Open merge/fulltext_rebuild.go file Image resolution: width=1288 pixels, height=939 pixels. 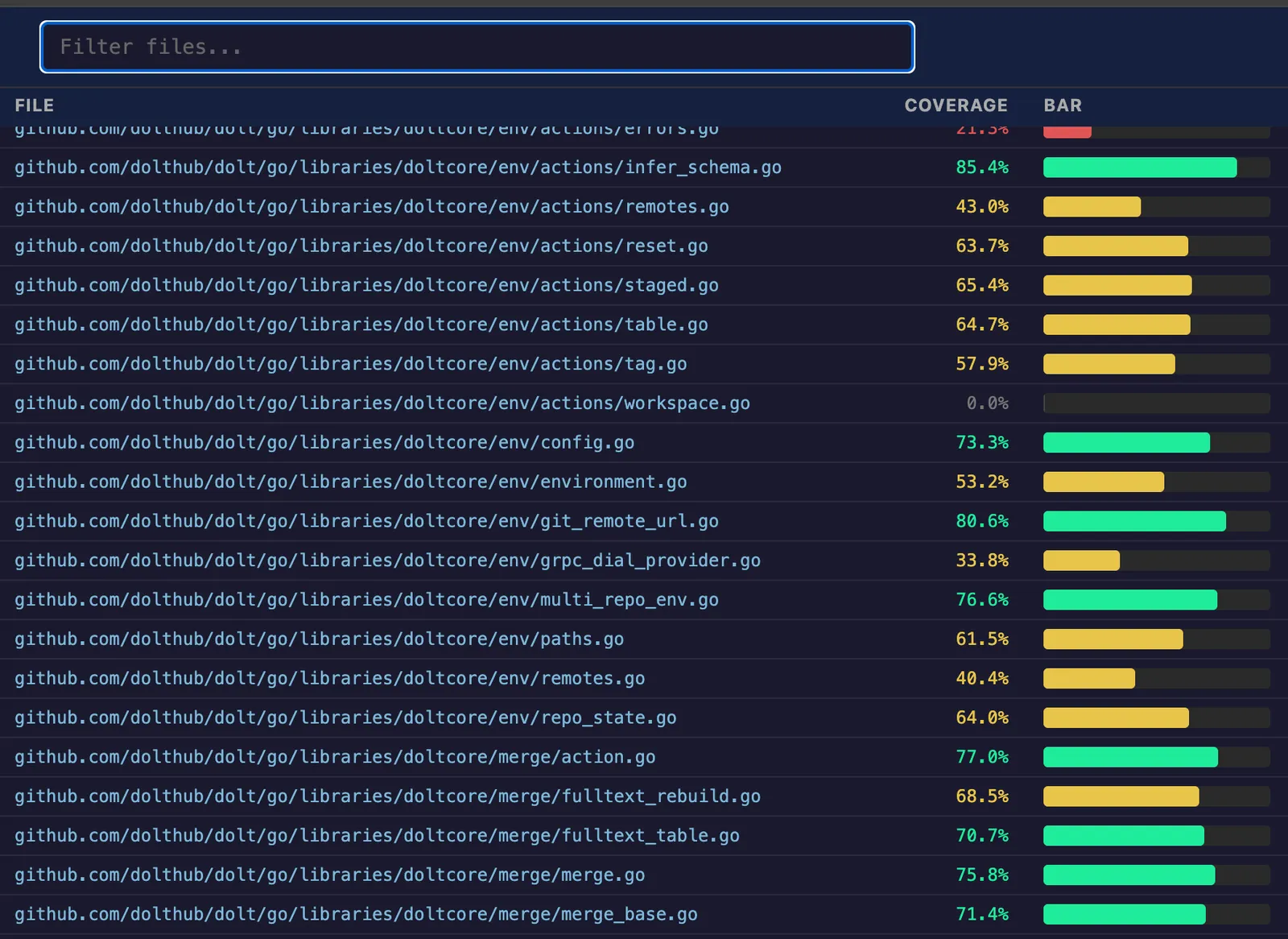click(x=387, y=796)
